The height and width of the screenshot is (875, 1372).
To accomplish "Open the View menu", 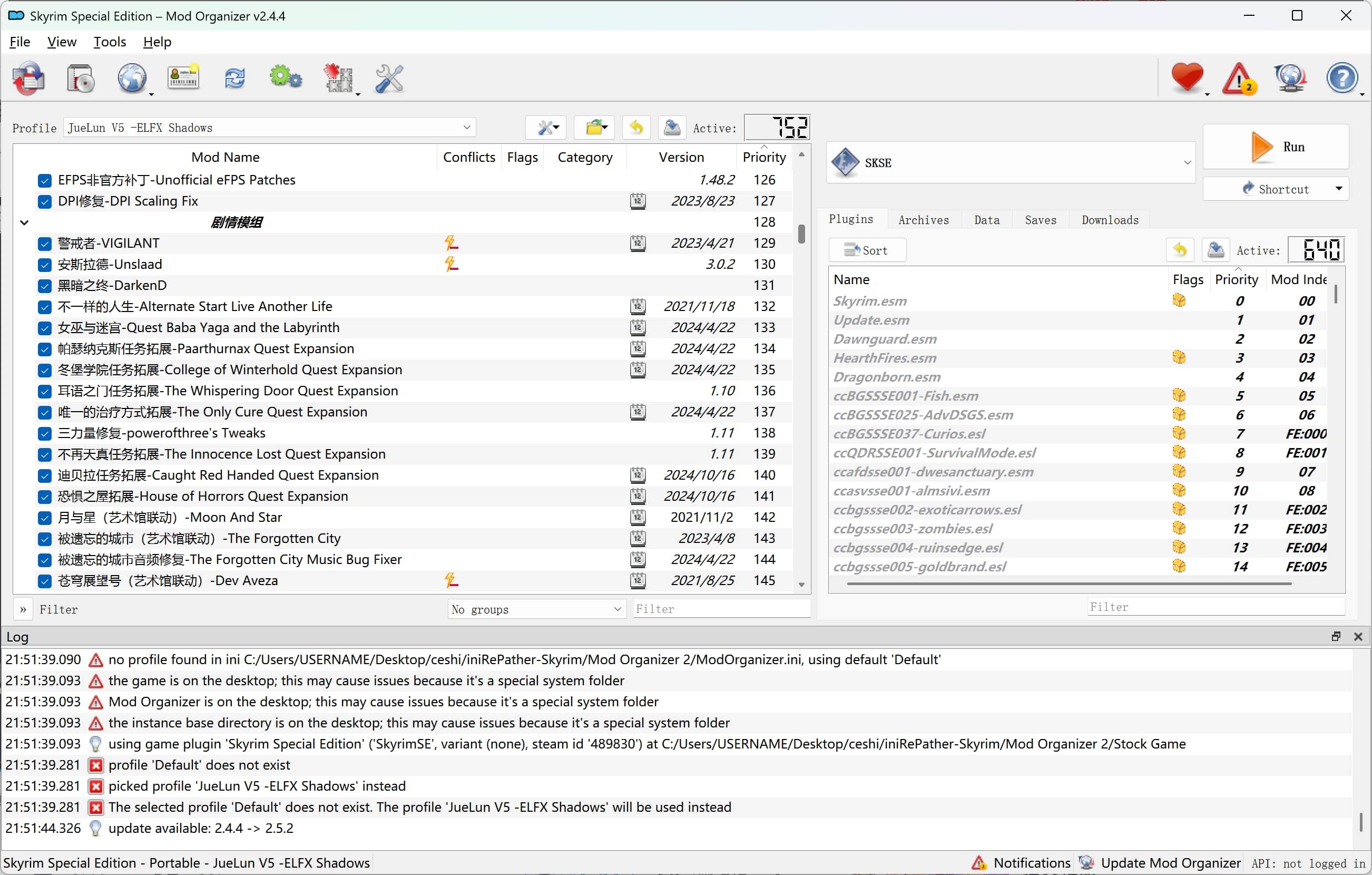I will pos(62,42).
